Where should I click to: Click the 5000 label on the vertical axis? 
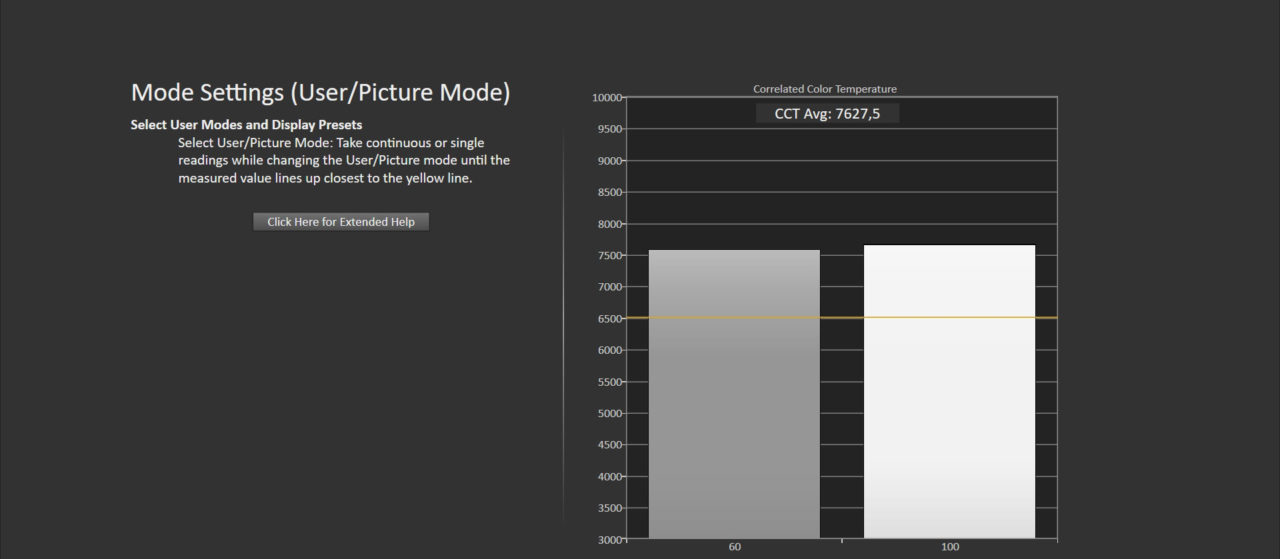(609, 414)
